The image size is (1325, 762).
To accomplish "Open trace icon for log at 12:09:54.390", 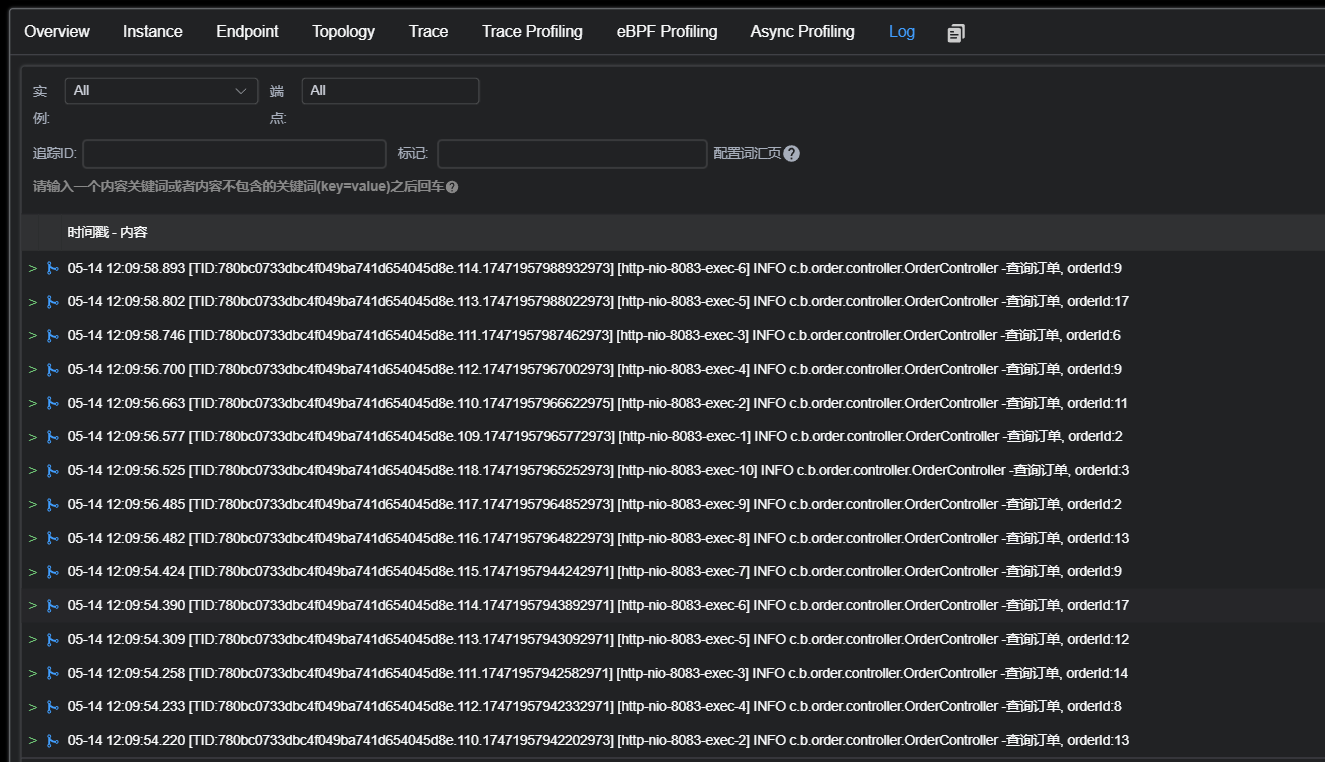I will (53, 606).
